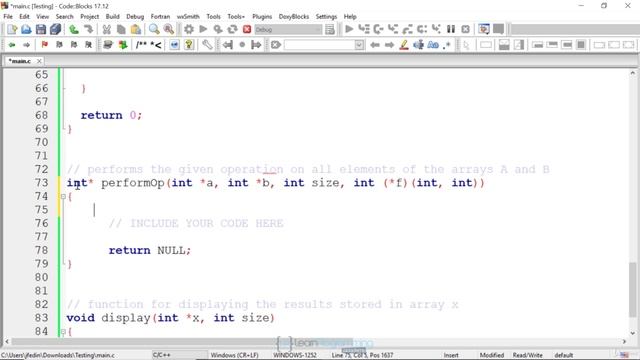Open the wxSmith menu
640x360 pixels.
point(188,17)
